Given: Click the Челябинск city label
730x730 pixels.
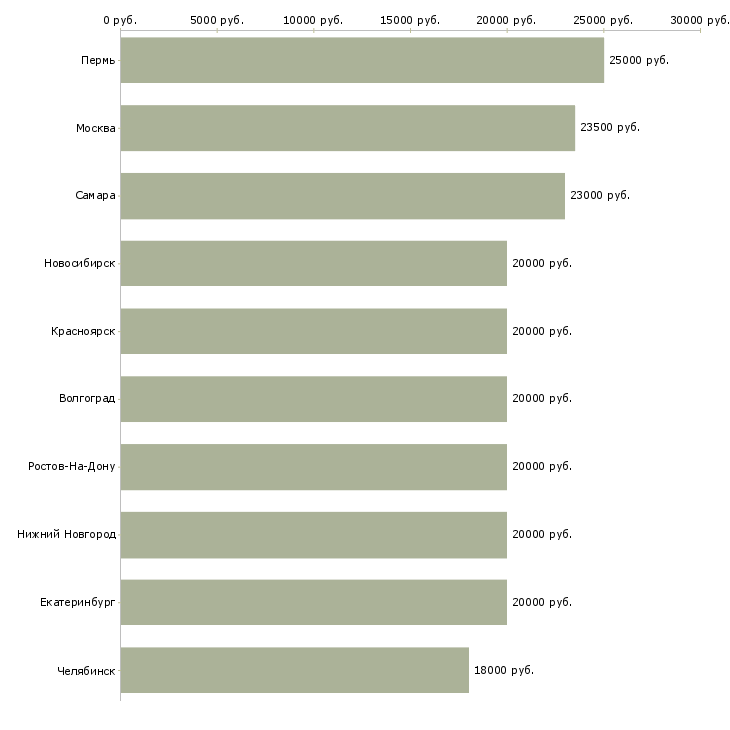Looking at the screenshot, I should [x=86, y=671].
